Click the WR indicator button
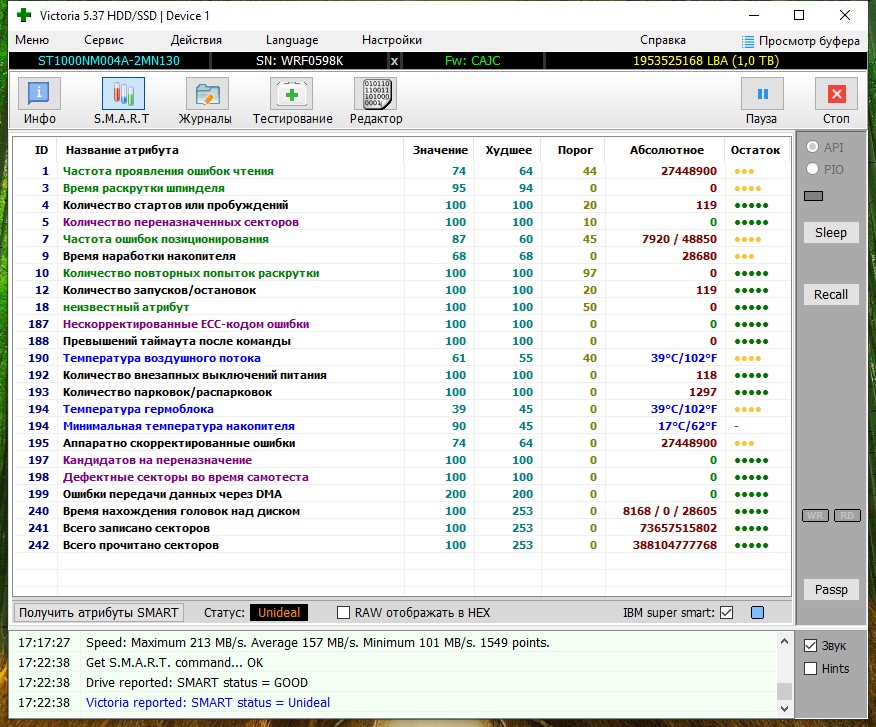 (815, 515)
